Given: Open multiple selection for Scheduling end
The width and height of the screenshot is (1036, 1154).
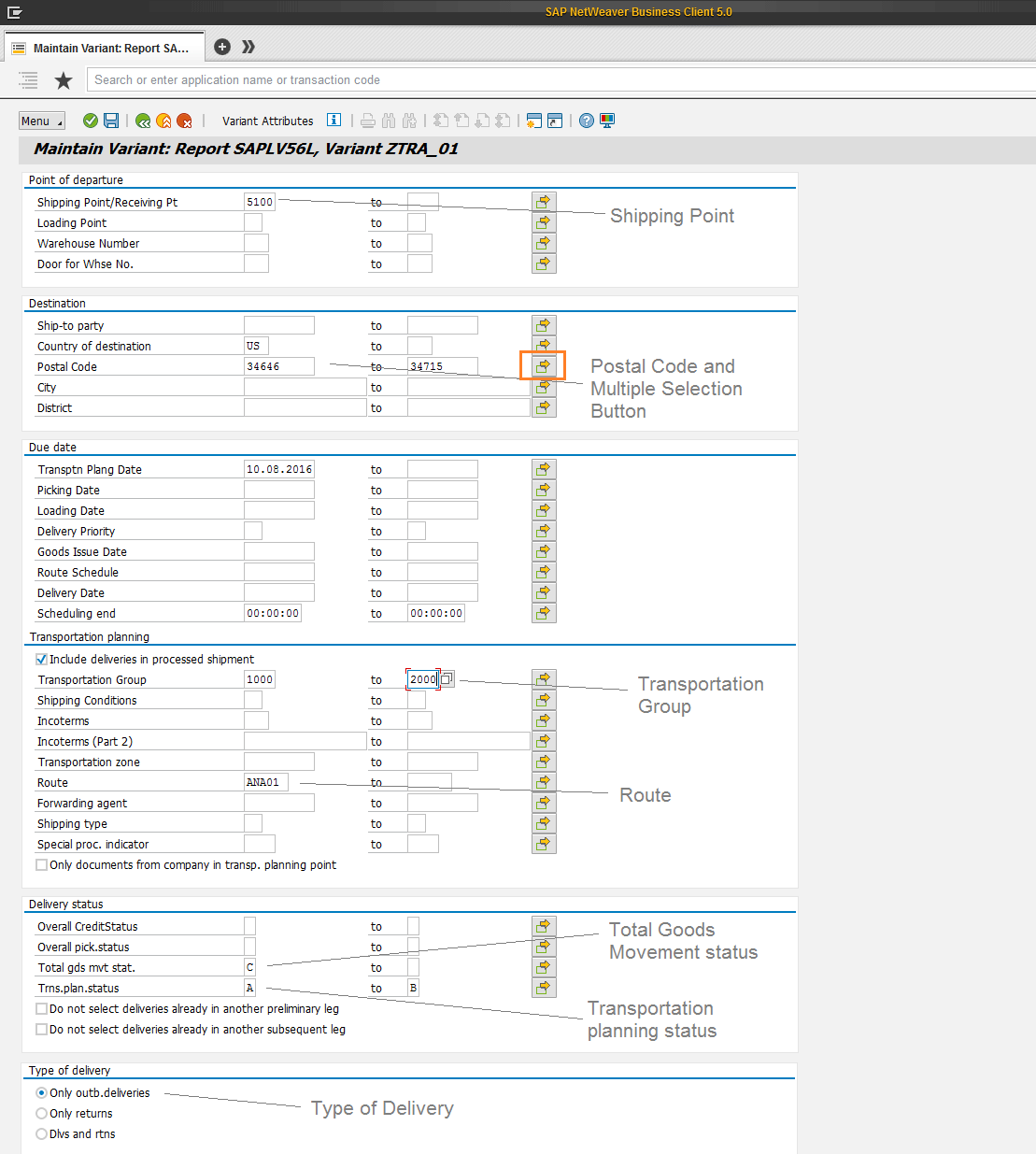Looking at the screenshot, I should tap(544, 613).
